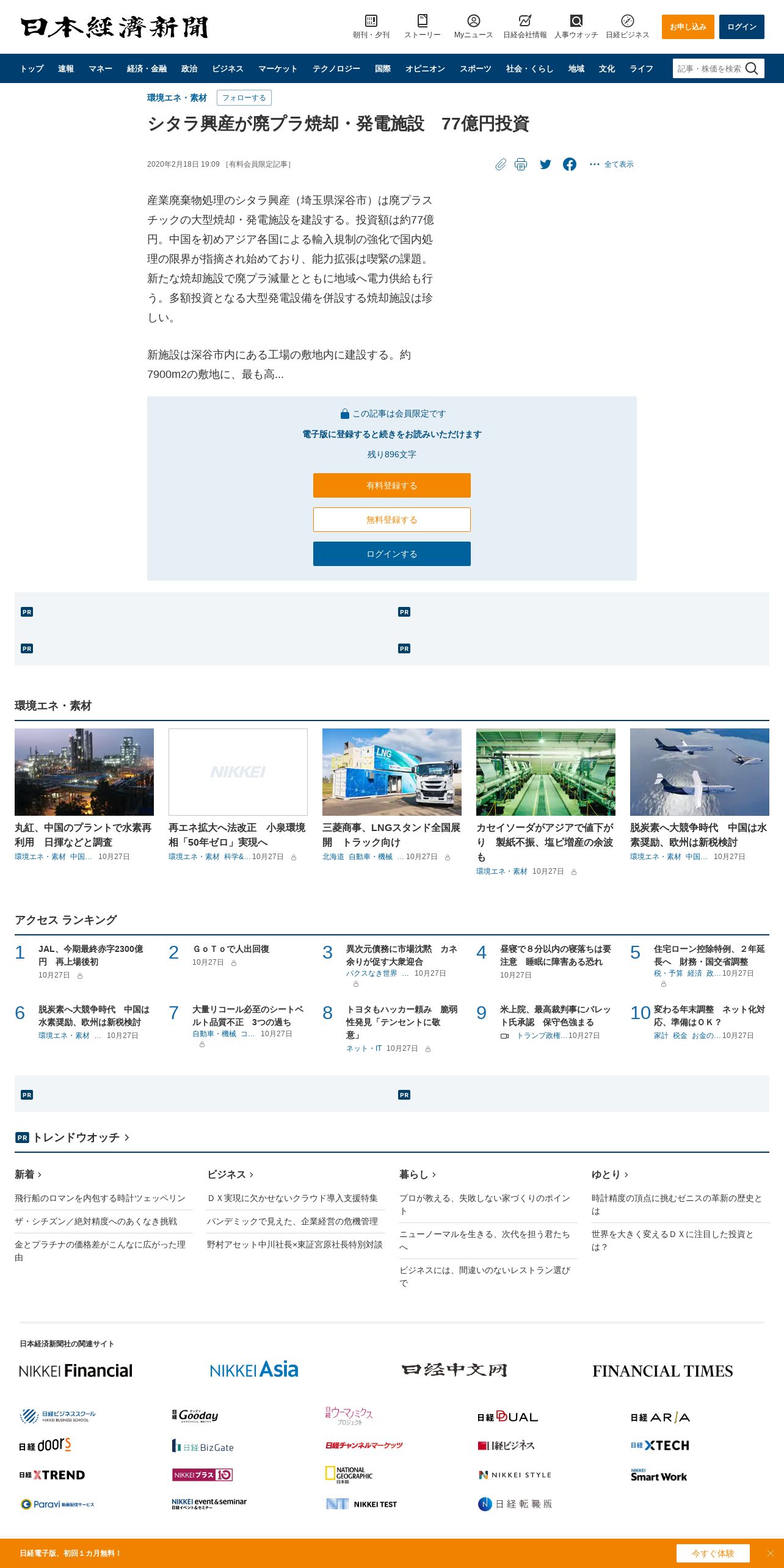Select the トップ navigation item
The height and width of the screenshot is (1568, 784).
32,68
